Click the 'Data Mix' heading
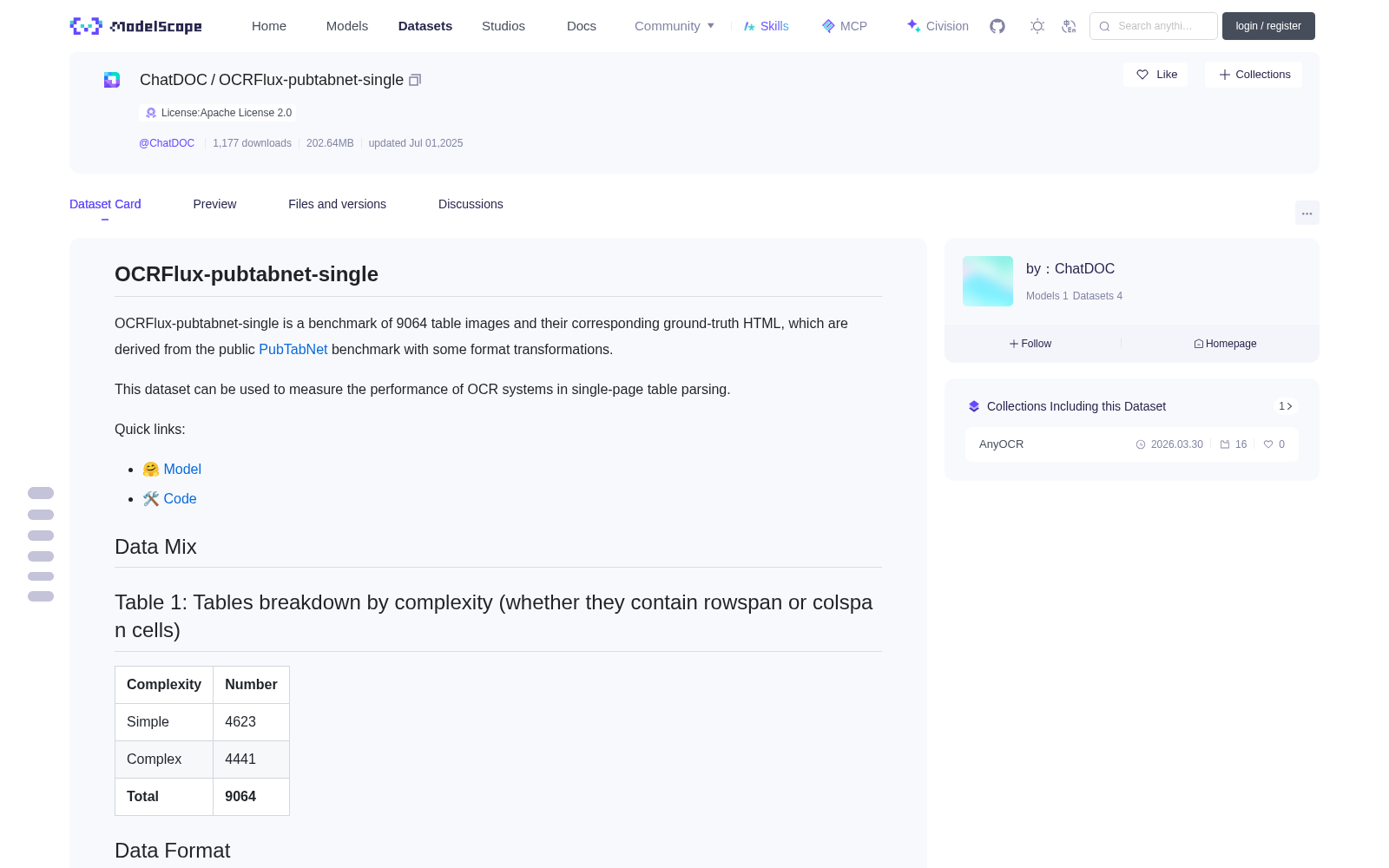1389x868 pixels. (x=155, y=547)
